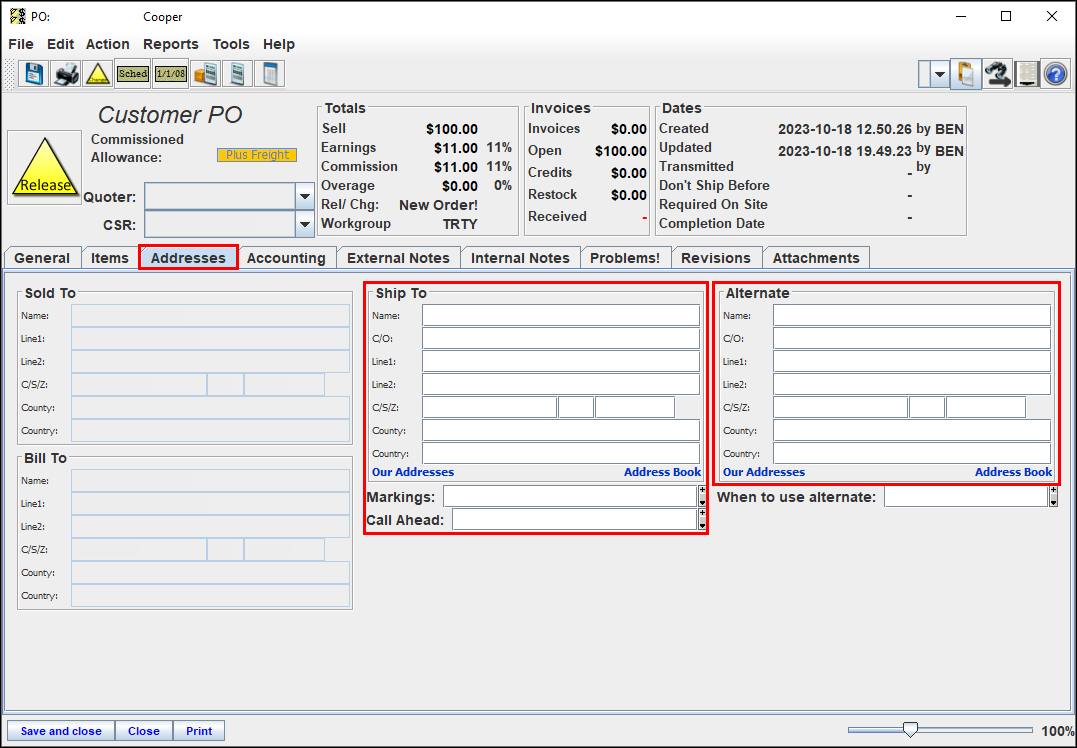
Task: Click the large yellow Release triangle button
Action: point(45,168)
